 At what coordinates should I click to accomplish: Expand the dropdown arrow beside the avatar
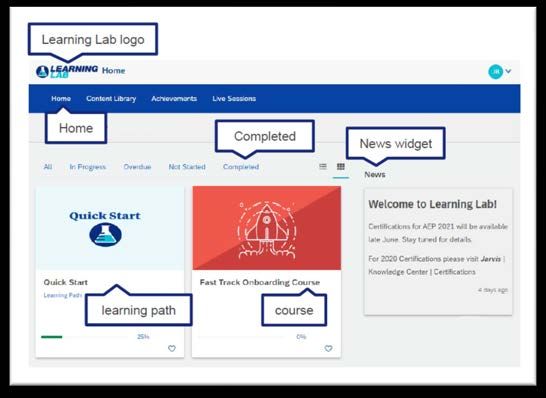508,71
